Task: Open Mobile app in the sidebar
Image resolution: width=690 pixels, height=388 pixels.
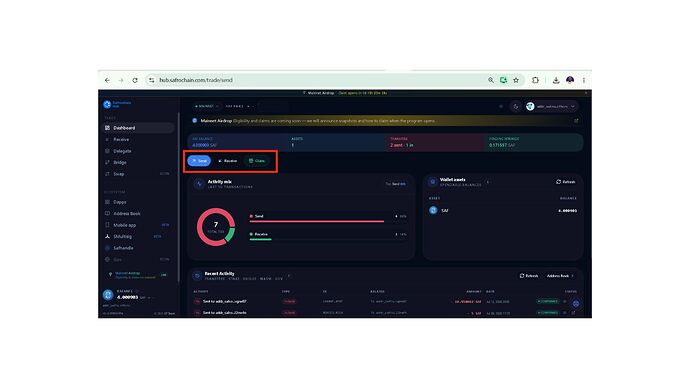Action: (138, 225)
